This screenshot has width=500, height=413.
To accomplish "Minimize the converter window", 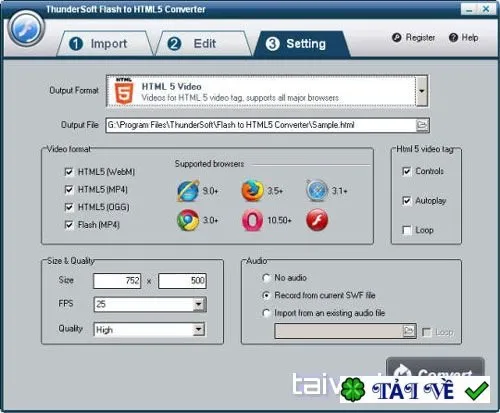I will pyautogui.click(x=469, y=9).
